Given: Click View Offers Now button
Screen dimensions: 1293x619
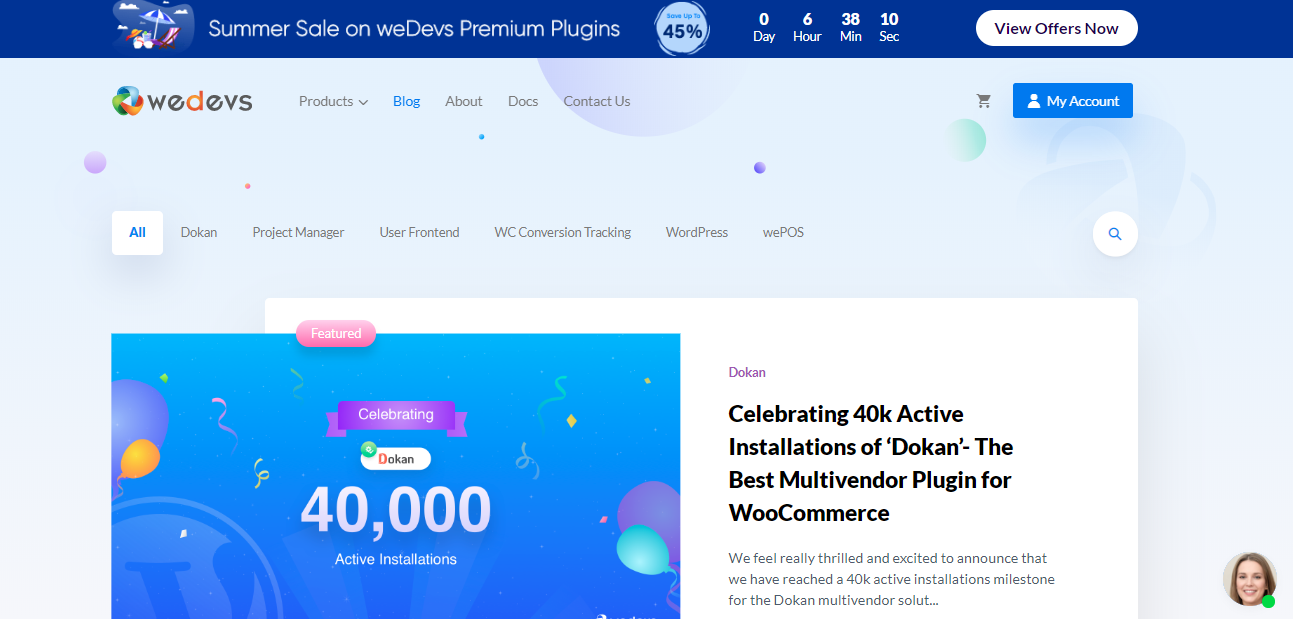Looking at the screenshot, I should 1057,28.
